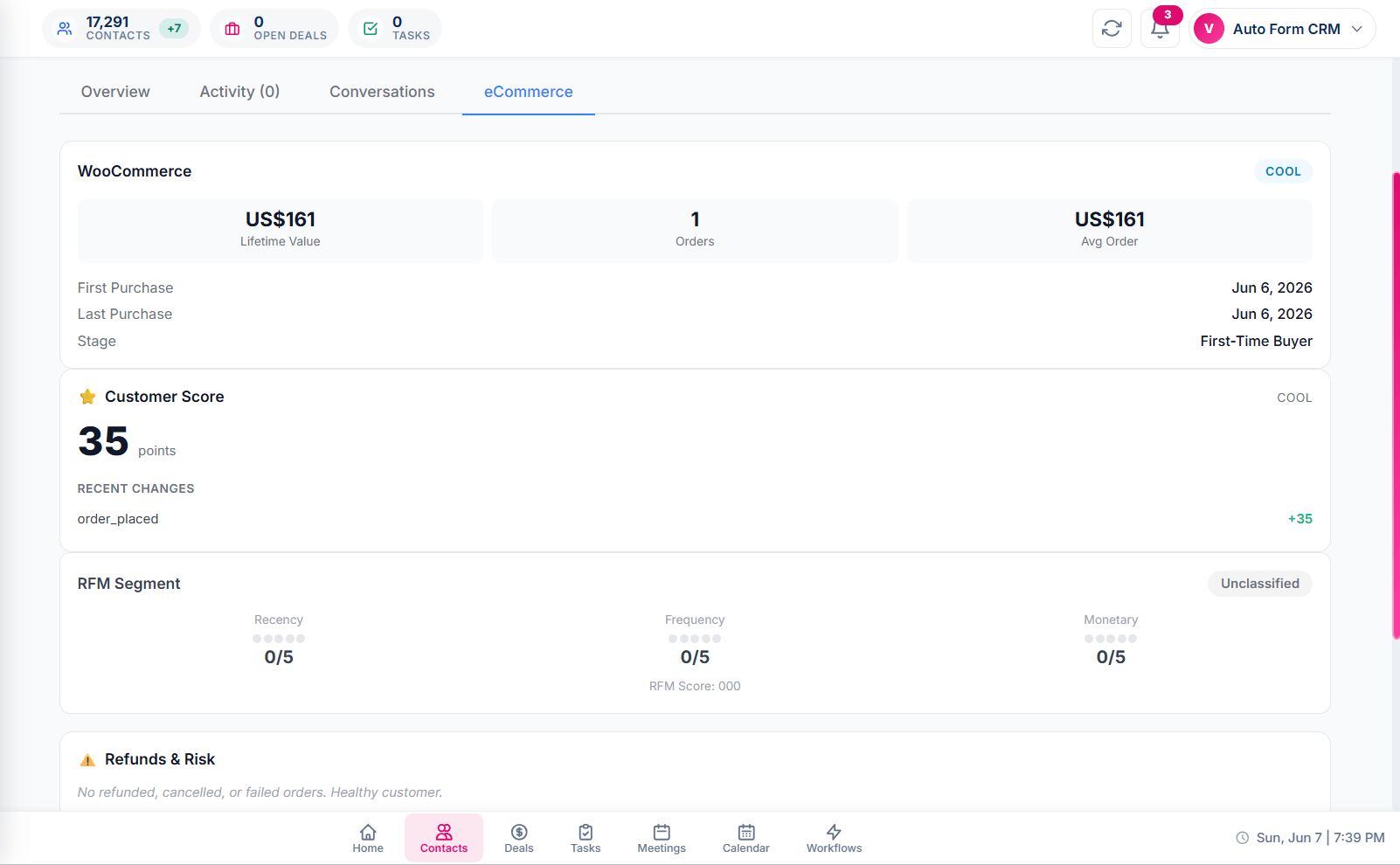Image resolution: width=1400 pixels, height=865 pixels.
Task: Click the pink V avatar icon
Action: pos(1209,29)
